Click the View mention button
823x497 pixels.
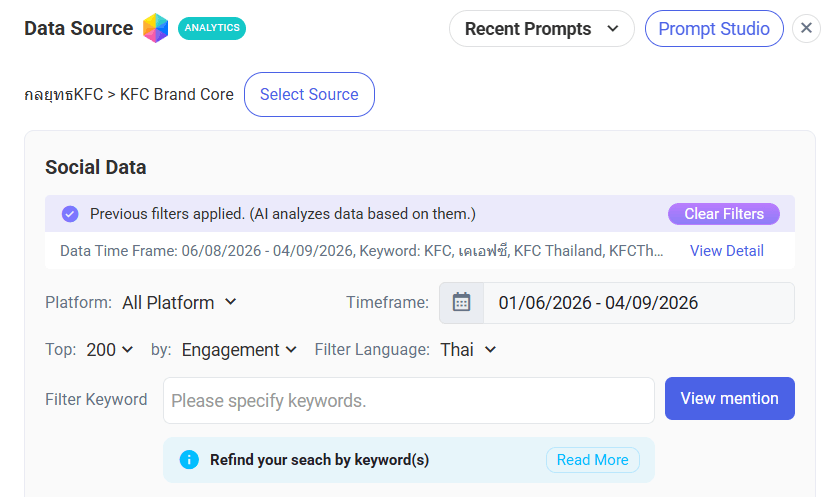point(730,398)
